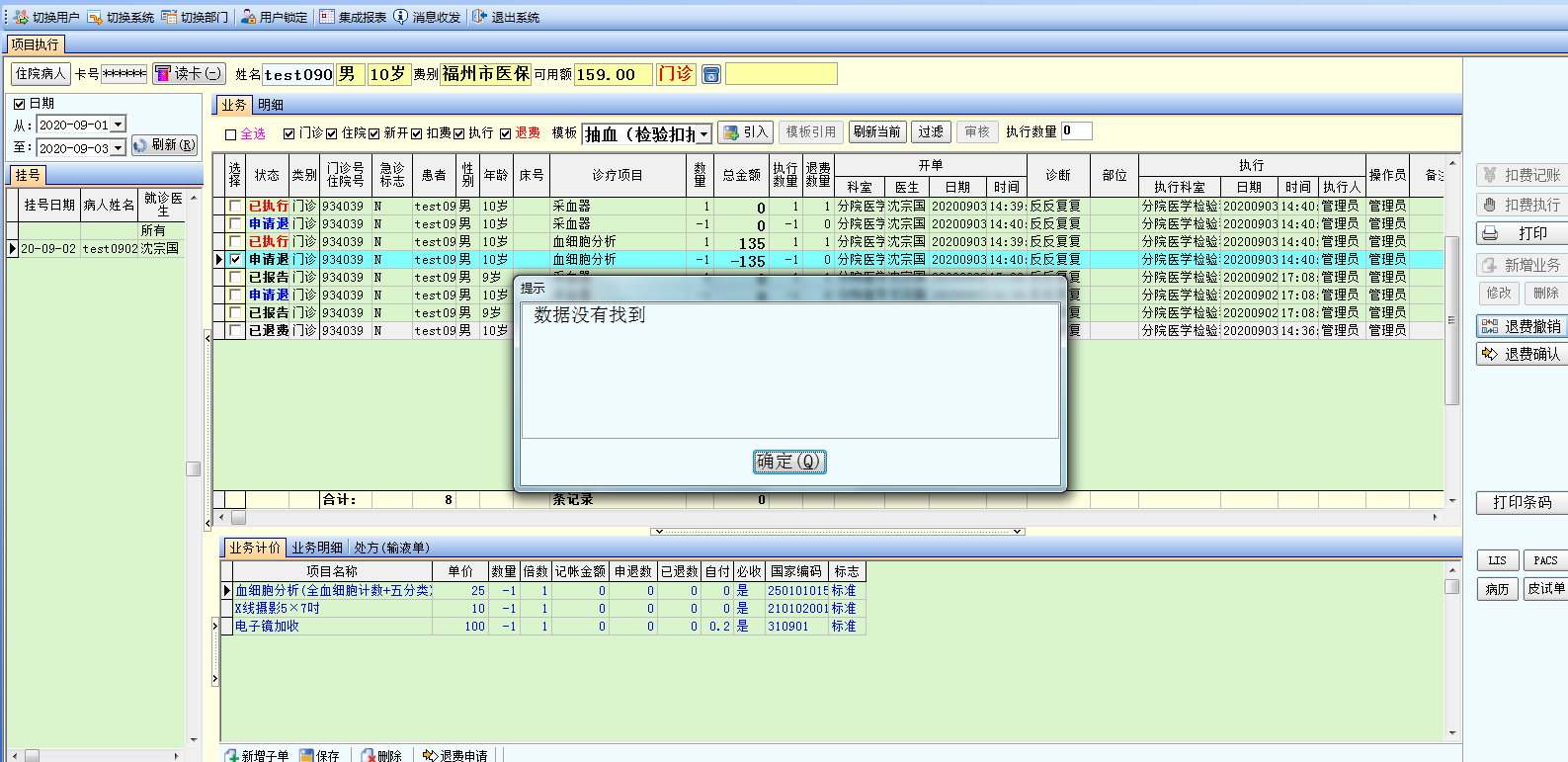The width and height of the screenshot is (1568, 762).
Task: Uncheck the 住院 filter checkbox
Action: coord(332,133)
